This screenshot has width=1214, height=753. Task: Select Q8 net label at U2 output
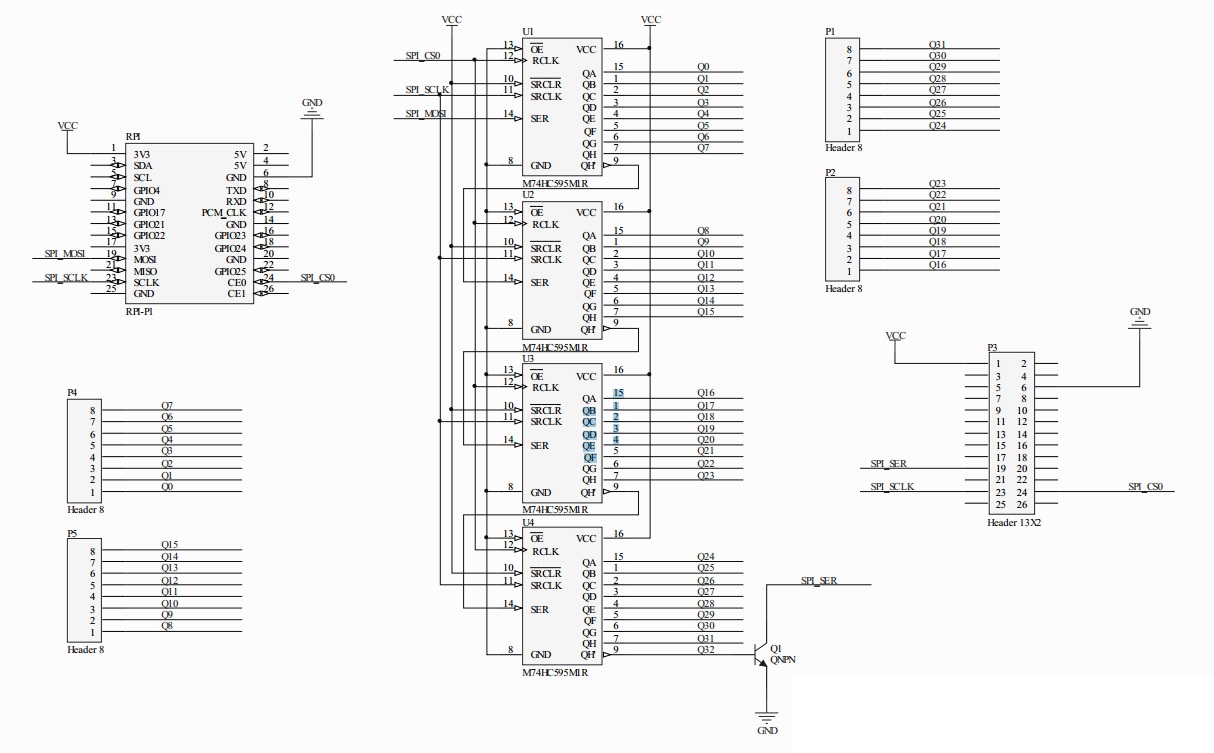pyautogui.click(x=704, y=230)
